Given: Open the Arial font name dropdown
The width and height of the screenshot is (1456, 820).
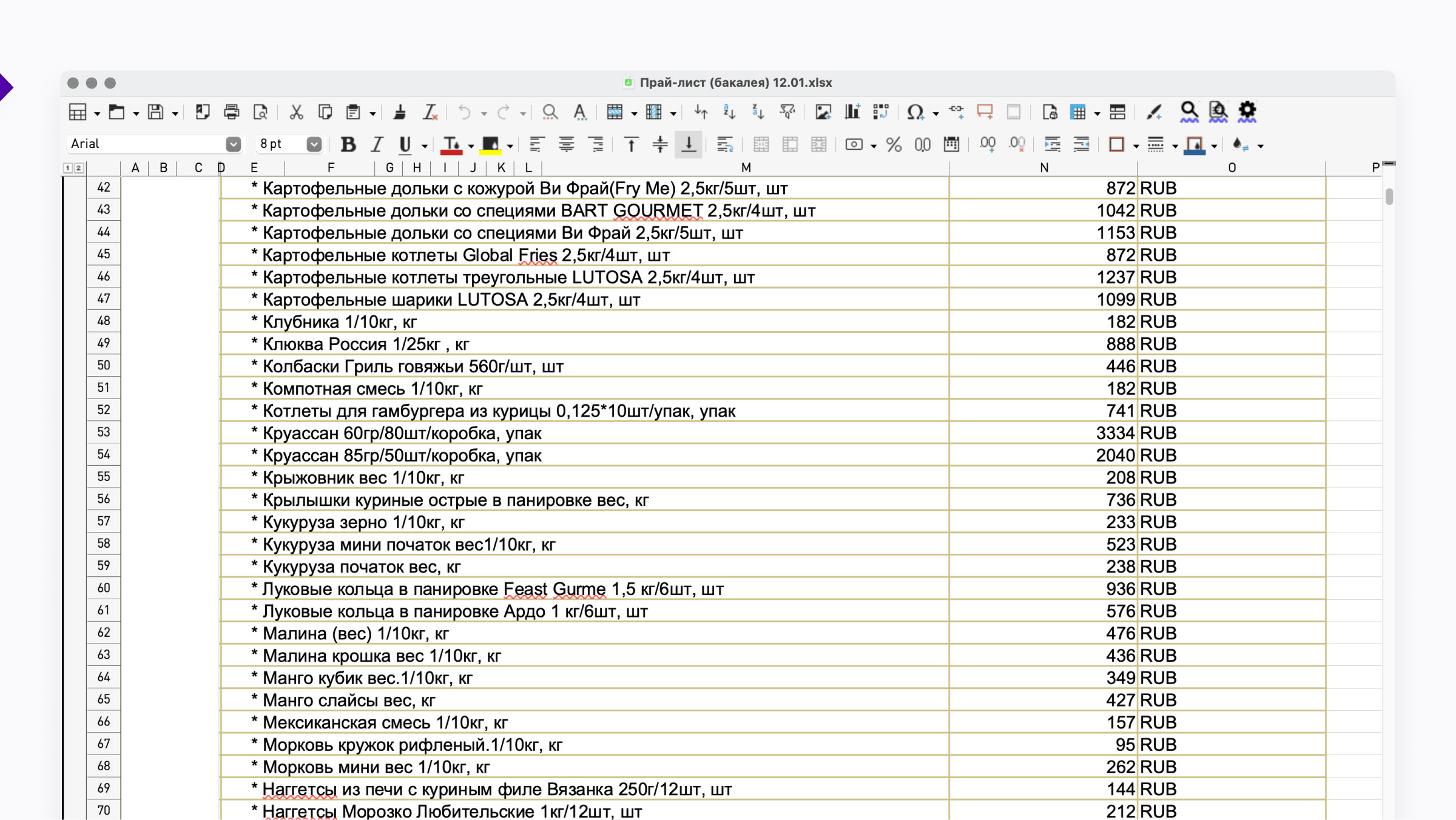Looking at the screenshot, I should tap(233, 144).
